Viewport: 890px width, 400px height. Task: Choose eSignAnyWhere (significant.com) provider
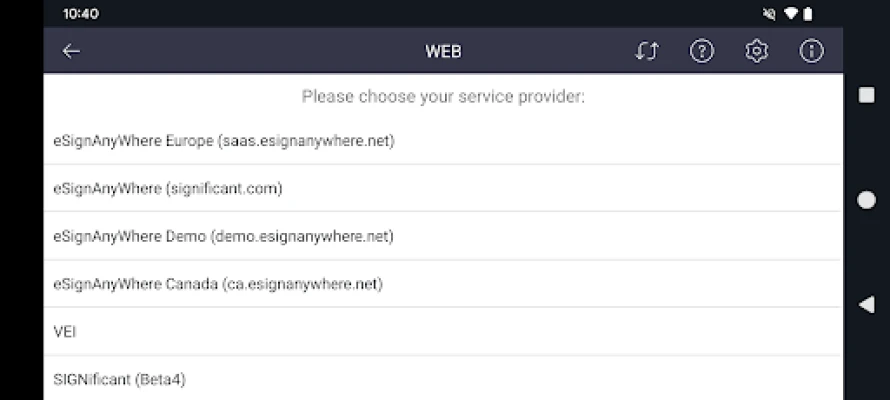[168, 188]
